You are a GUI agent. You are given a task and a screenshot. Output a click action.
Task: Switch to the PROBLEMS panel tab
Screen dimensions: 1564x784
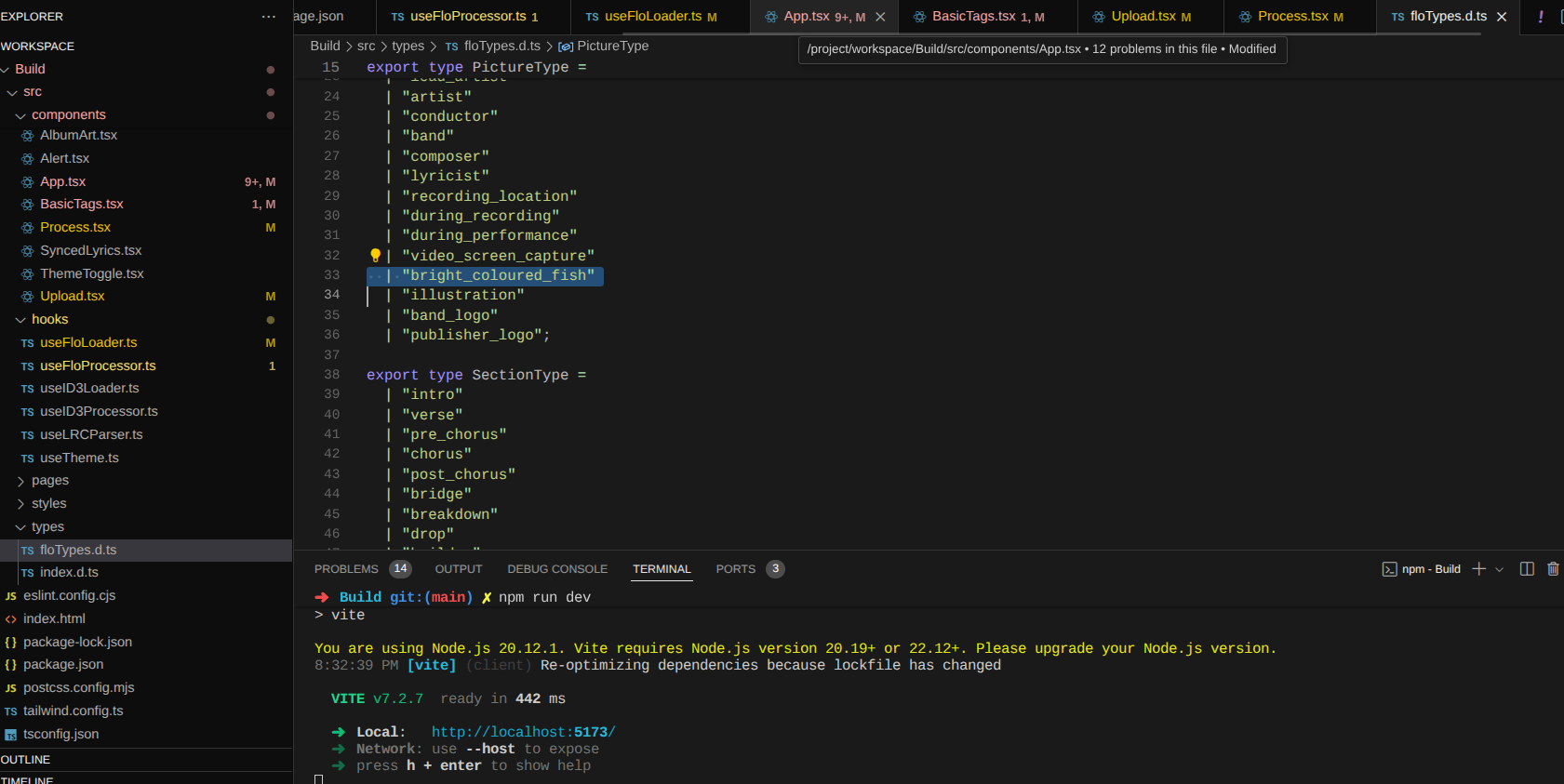pos(346,569)
